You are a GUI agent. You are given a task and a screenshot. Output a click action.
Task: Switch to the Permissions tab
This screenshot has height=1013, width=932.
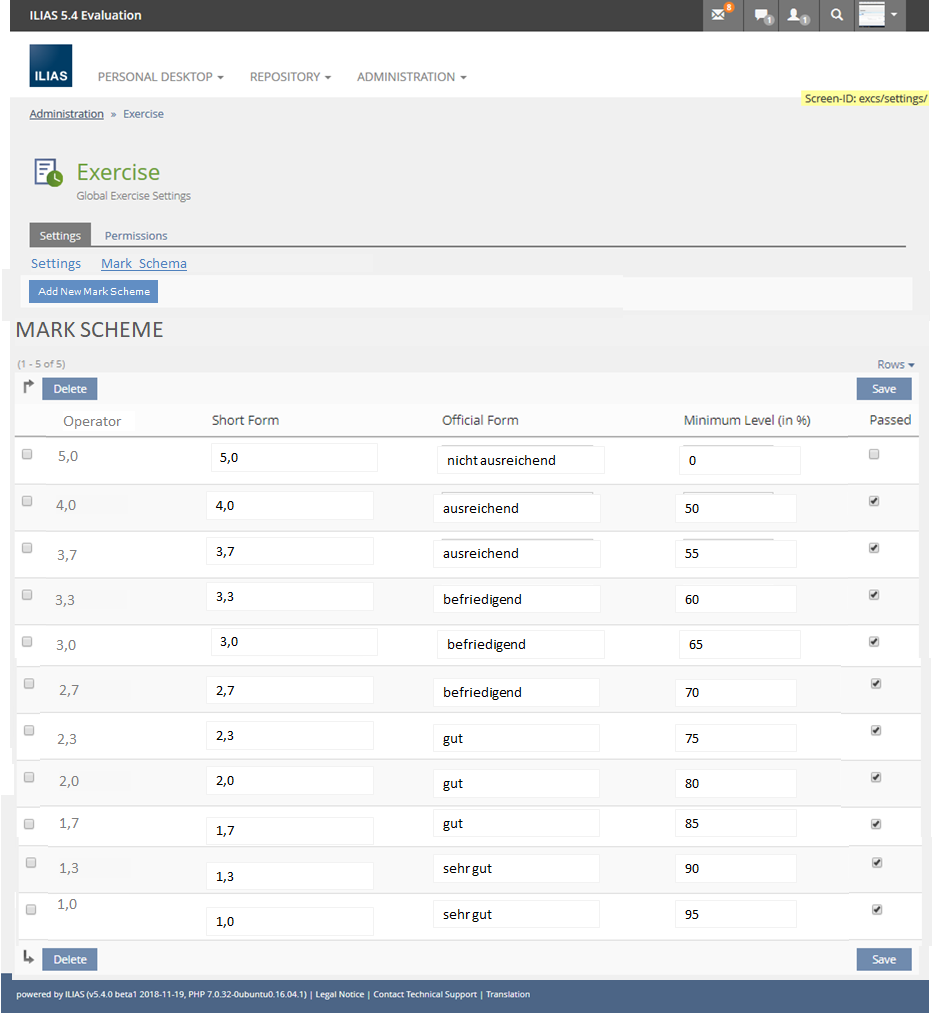(136, 236)
